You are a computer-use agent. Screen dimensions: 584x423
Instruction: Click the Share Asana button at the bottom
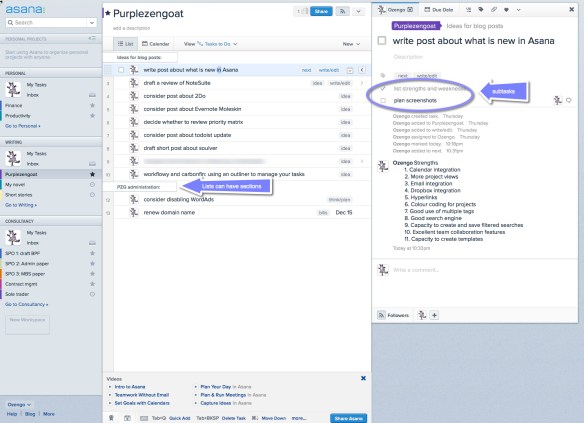(x=348, y=418)
